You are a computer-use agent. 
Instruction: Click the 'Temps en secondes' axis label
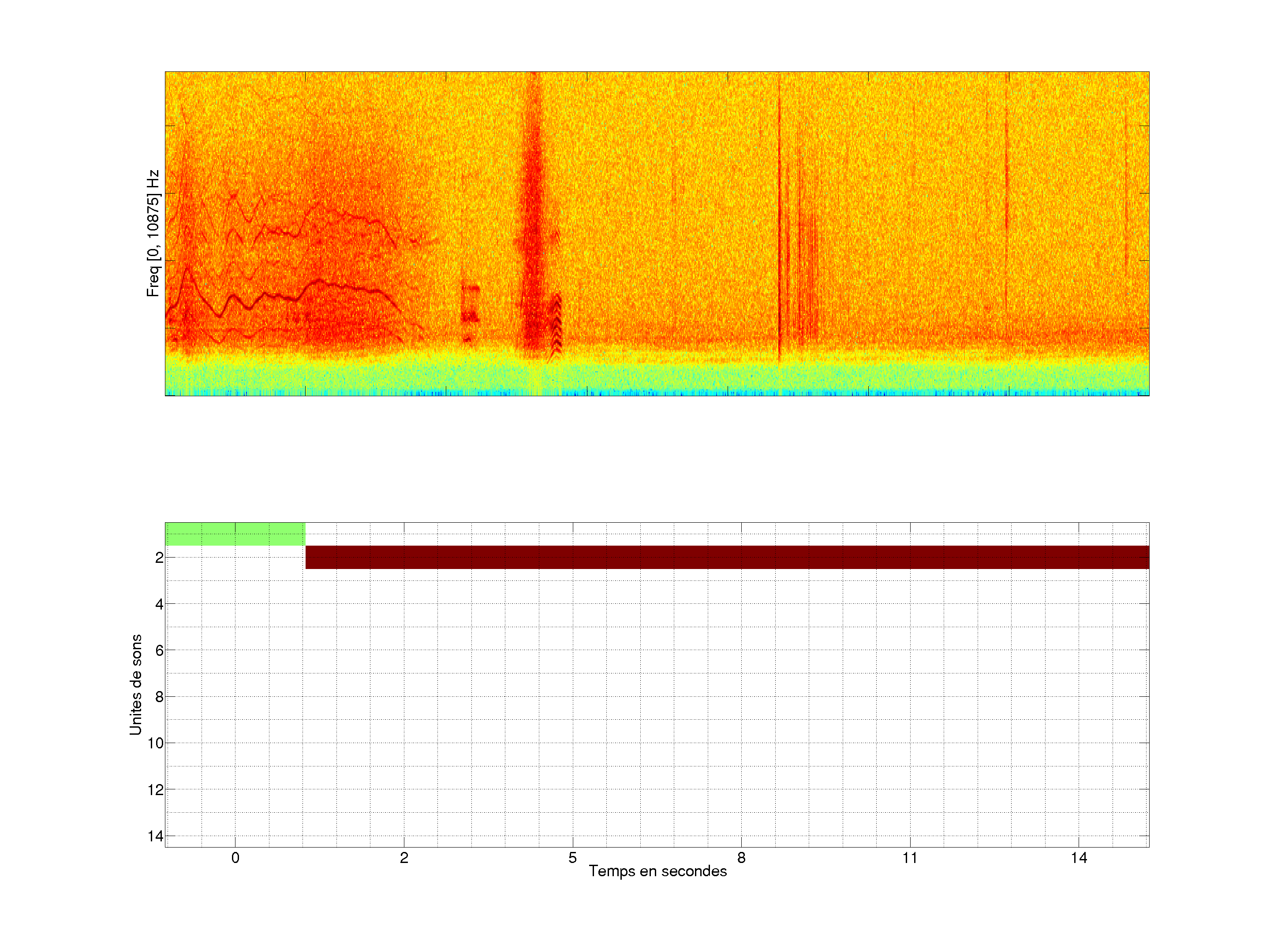(657, 871)
